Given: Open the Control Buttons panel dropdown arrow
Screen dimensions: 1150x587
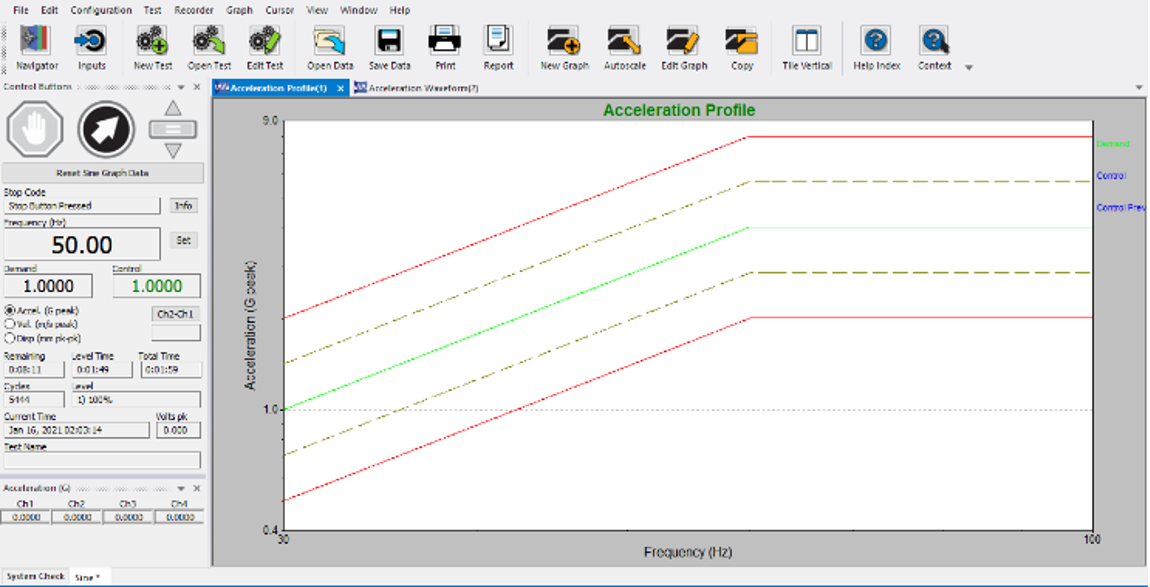Looking at the screenshot, I should [181, 87].
